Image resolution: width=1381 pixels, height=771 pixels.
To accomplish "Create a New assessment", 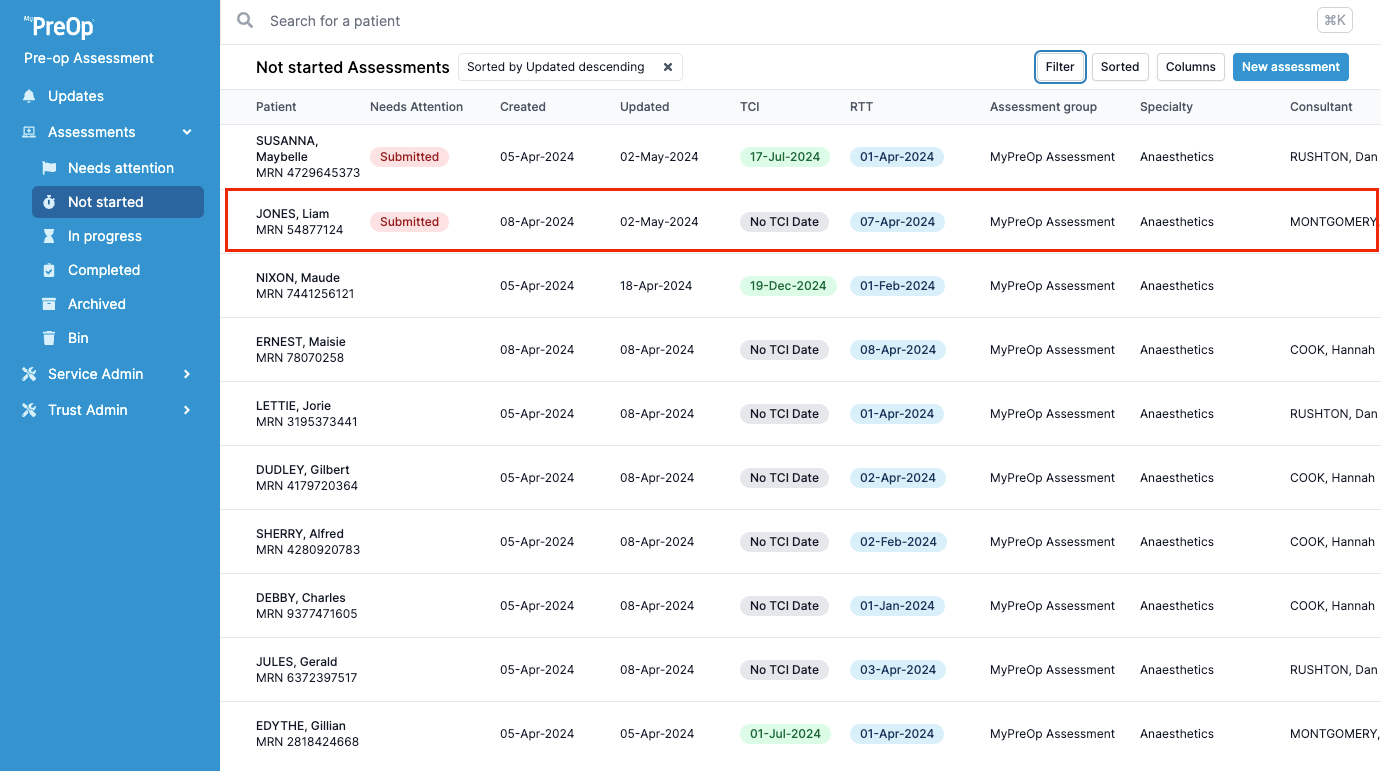I will click(1290, 67).
